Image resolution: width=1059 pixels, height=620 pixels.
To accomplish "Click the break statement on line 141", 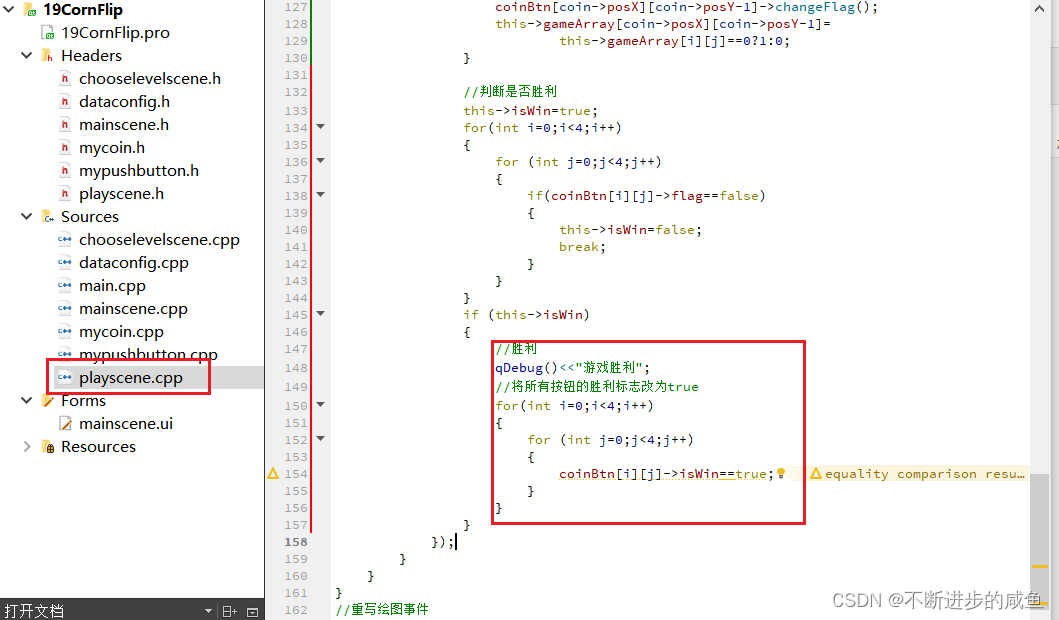I will tap(582, 247).
